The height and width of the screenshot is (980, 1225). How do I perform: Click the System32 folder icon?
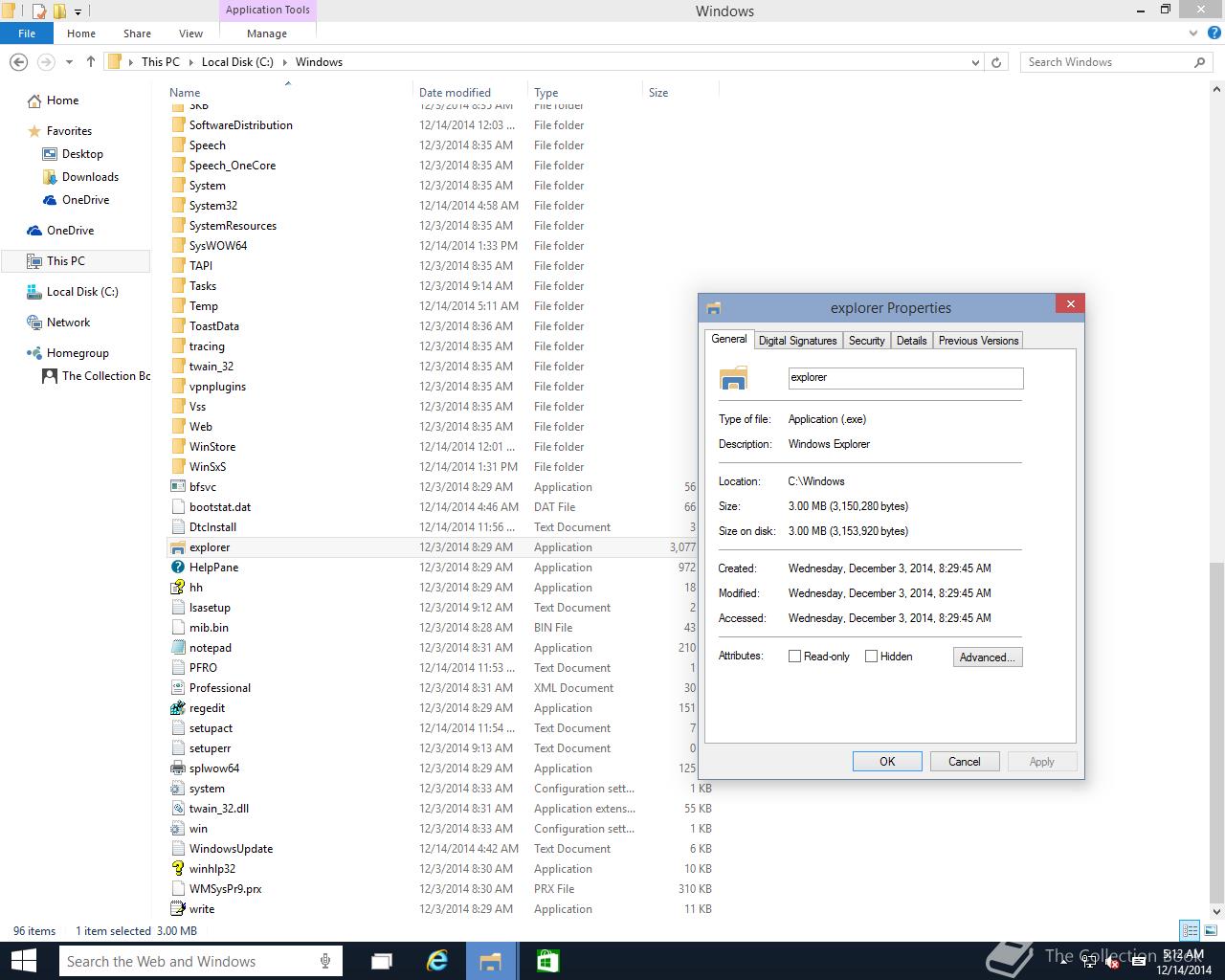coord(177,206)
